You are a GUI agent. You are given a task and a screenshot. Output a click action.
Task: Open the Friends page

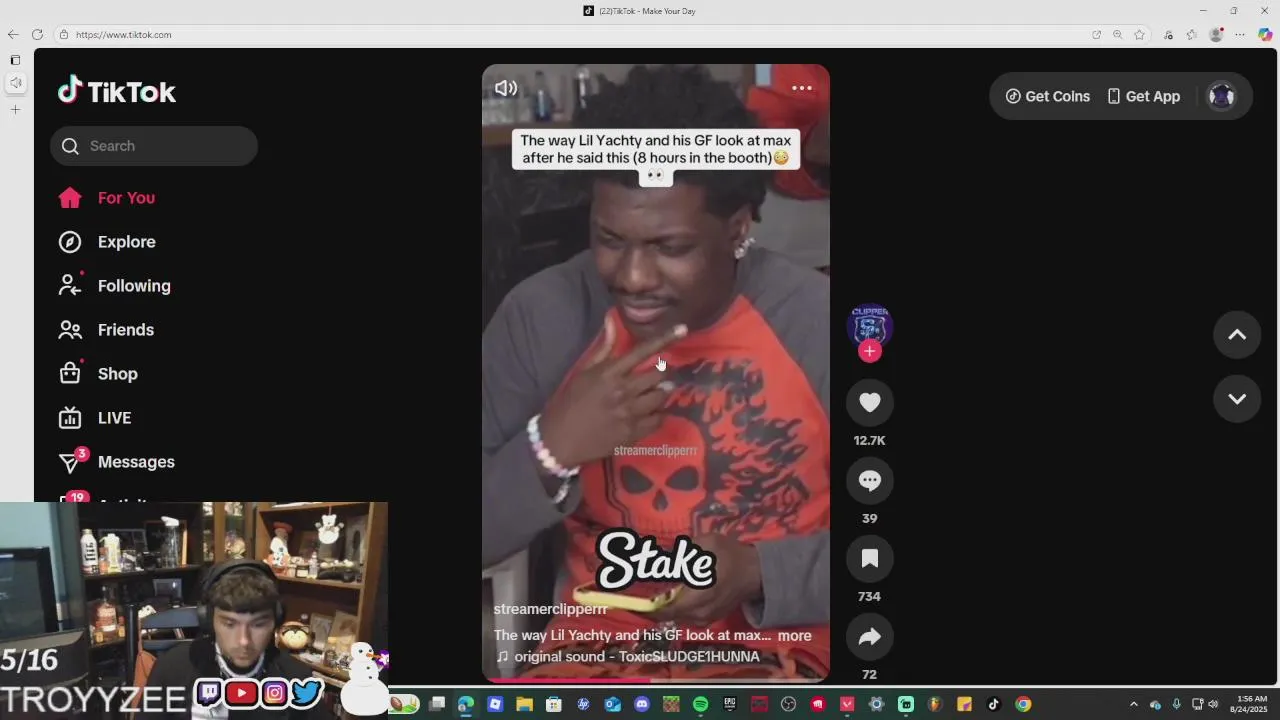click(x=106, y=330)
